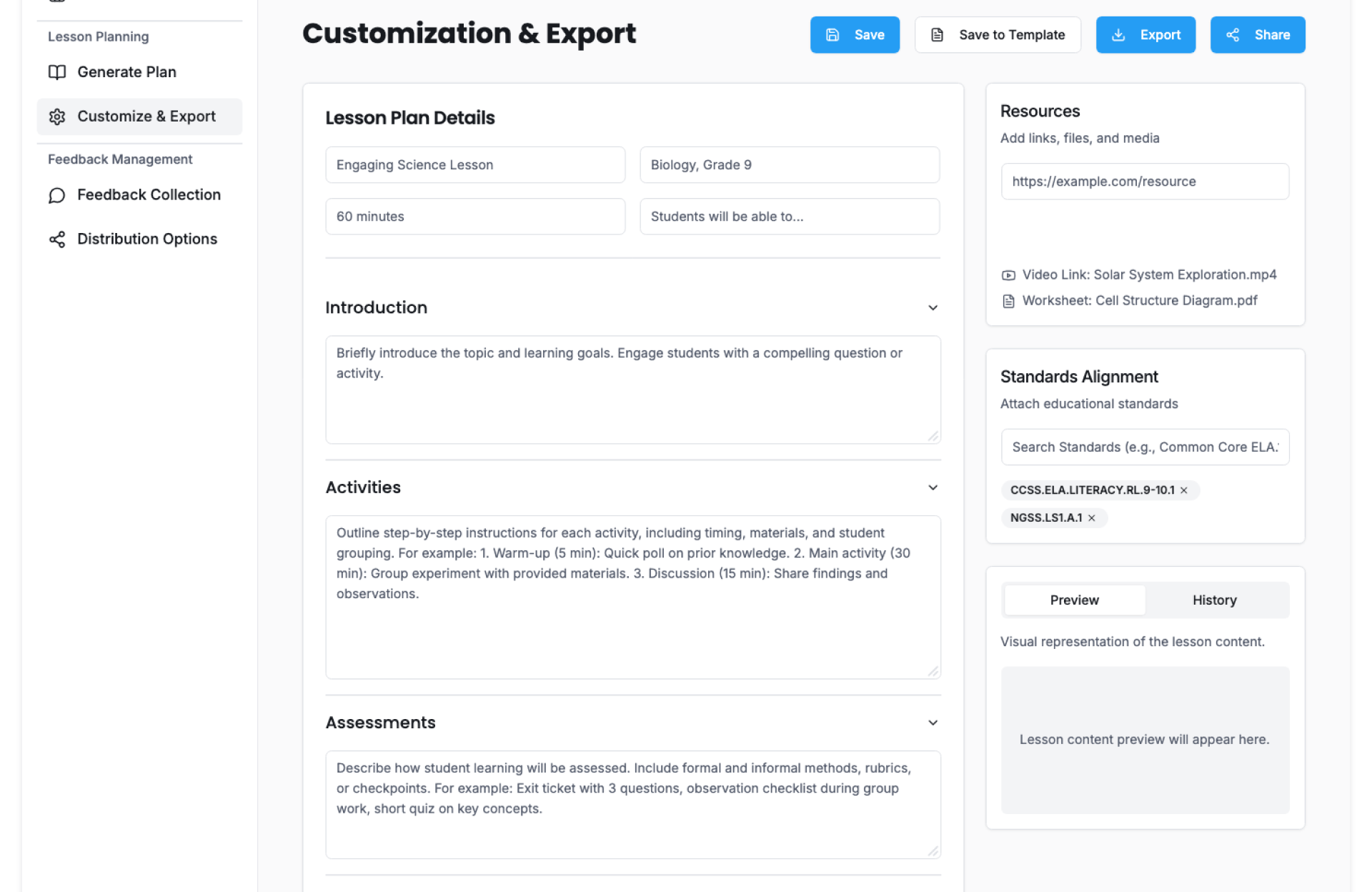Click the Share button in header
Viewport: 1372px width, 892px height.
pyautogui.click(x=1257, y=35)
